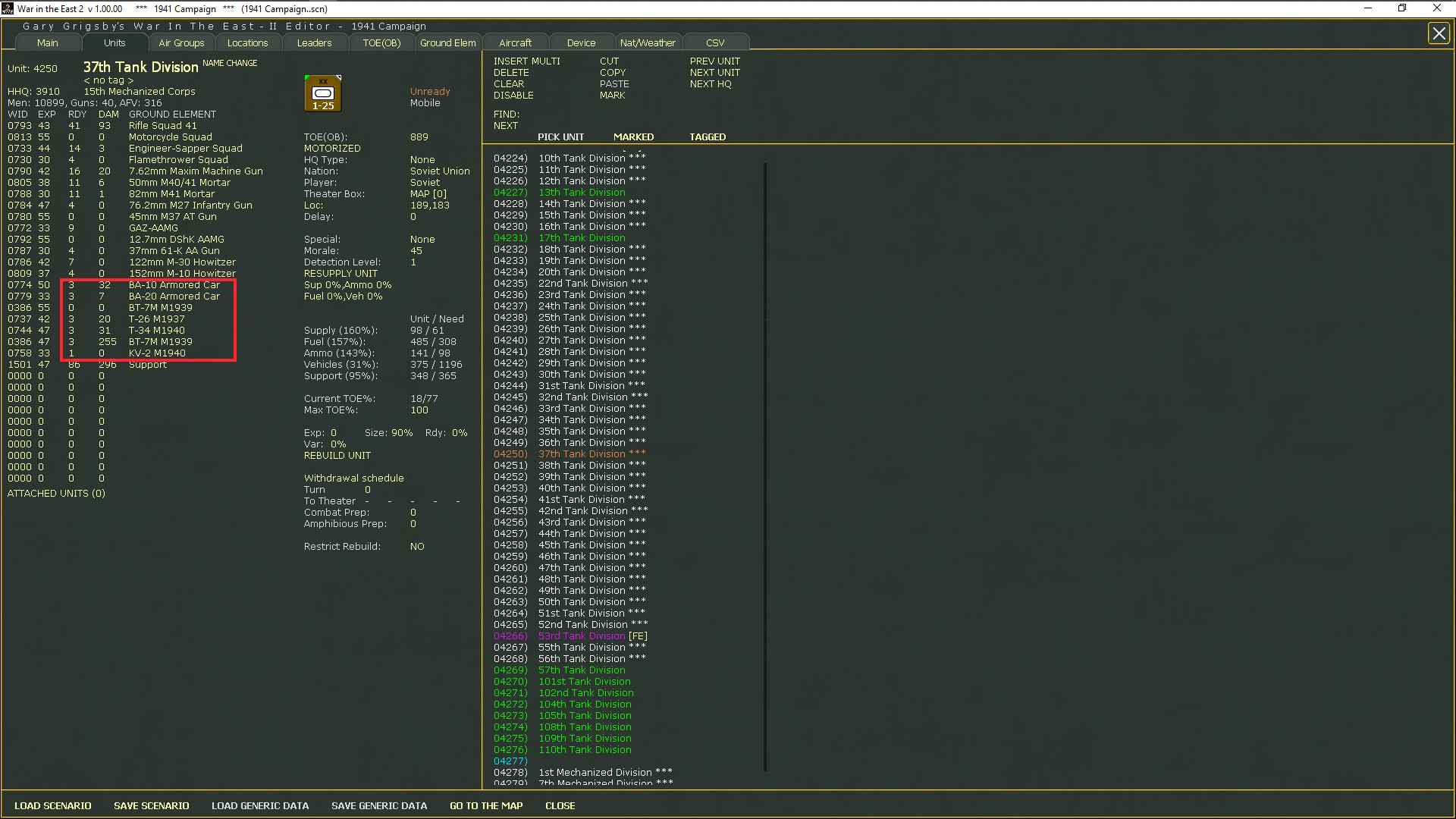Open the Leaders tab
Screen dimensions: 1456x819
coord(314,43)
